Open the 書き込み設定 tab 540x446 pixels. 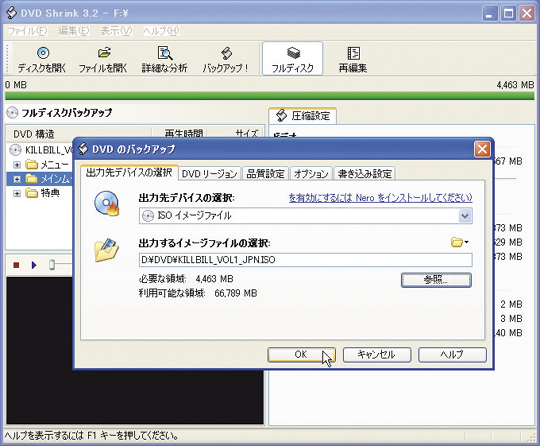point(365,174)
